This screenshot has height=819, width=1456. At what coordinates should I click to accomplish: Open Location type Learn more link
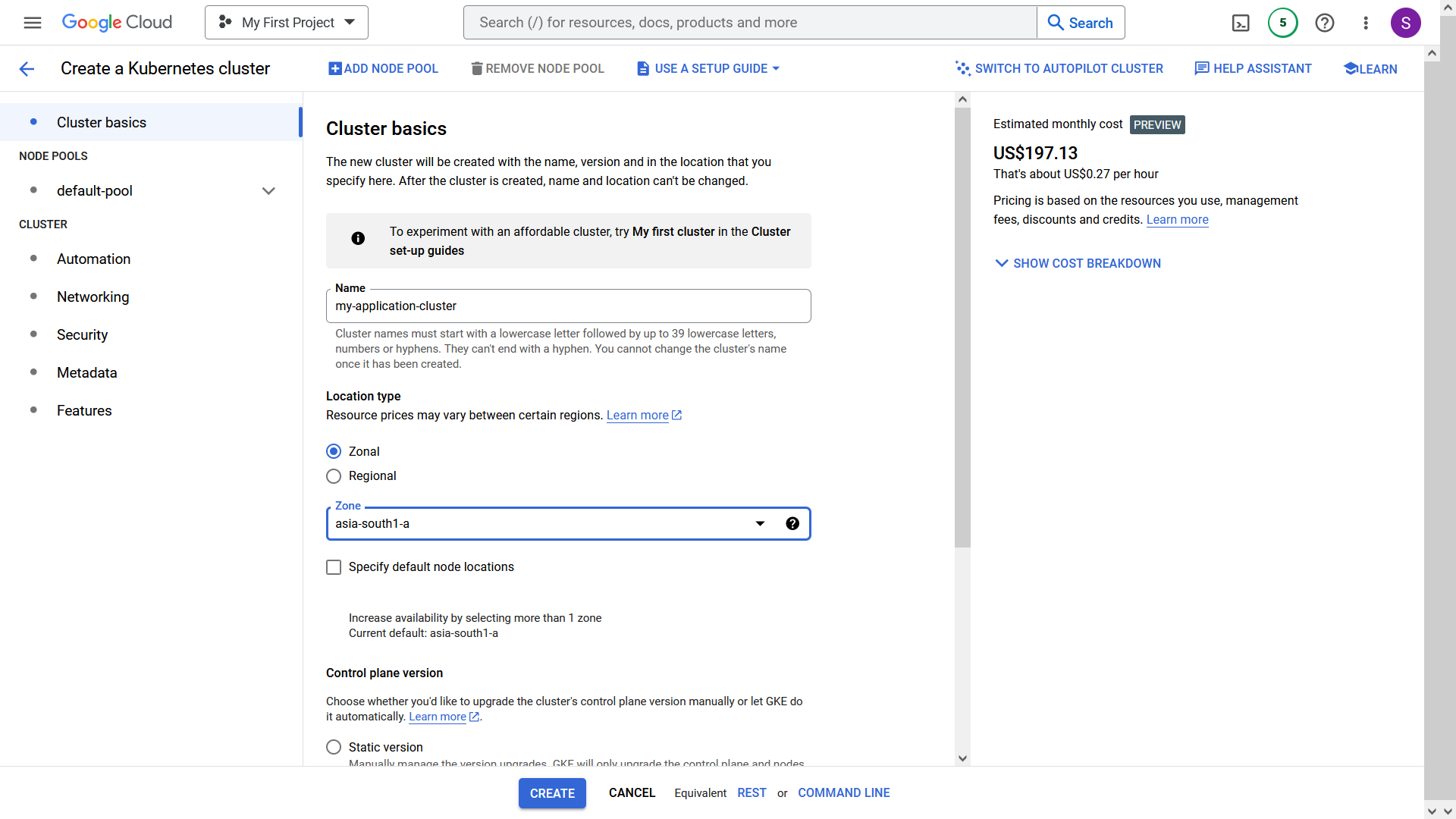[644, 416]
